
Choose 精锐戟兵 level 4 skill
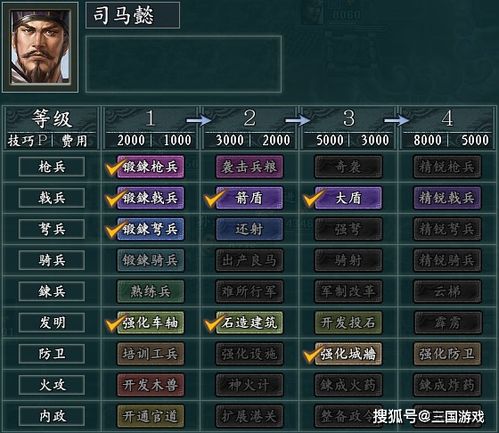(x=447, y=198)
